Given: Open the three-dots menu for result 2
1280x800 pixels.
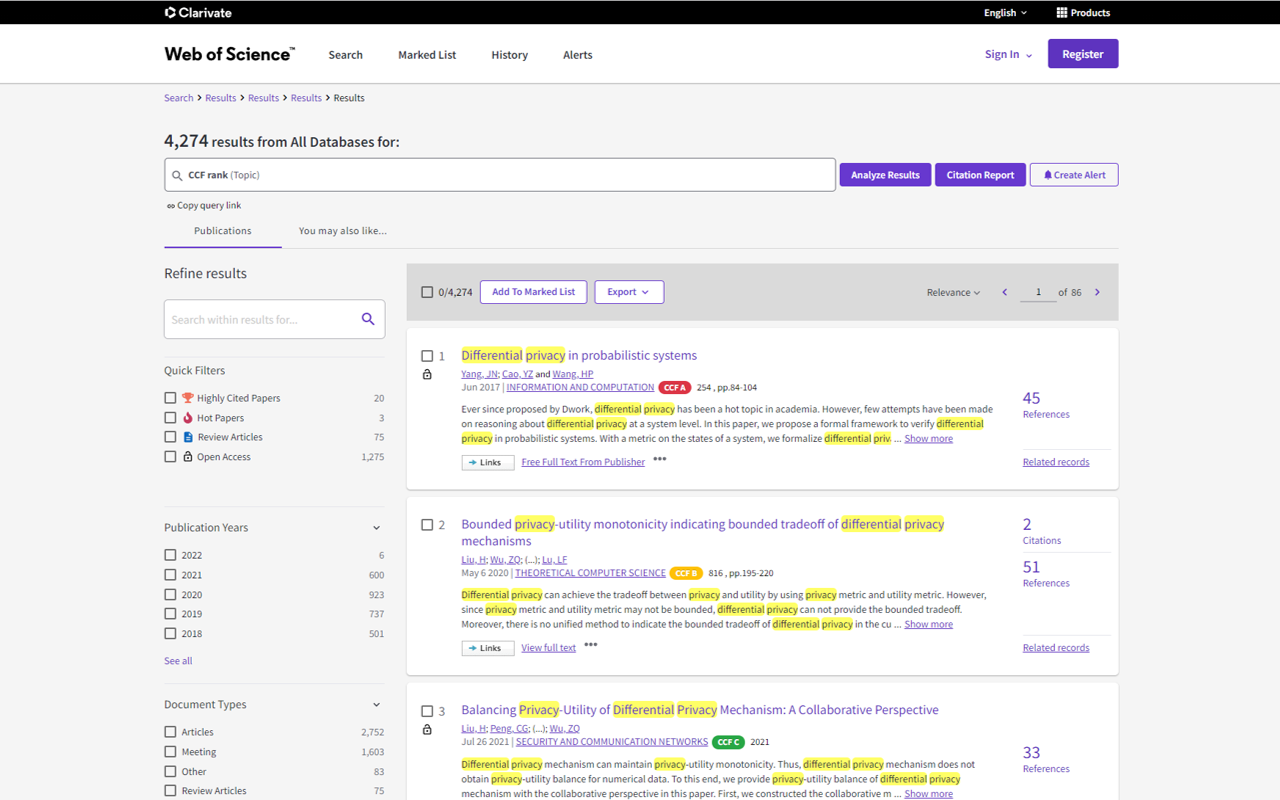Looking at the screenshot, I should pos(591,645).
